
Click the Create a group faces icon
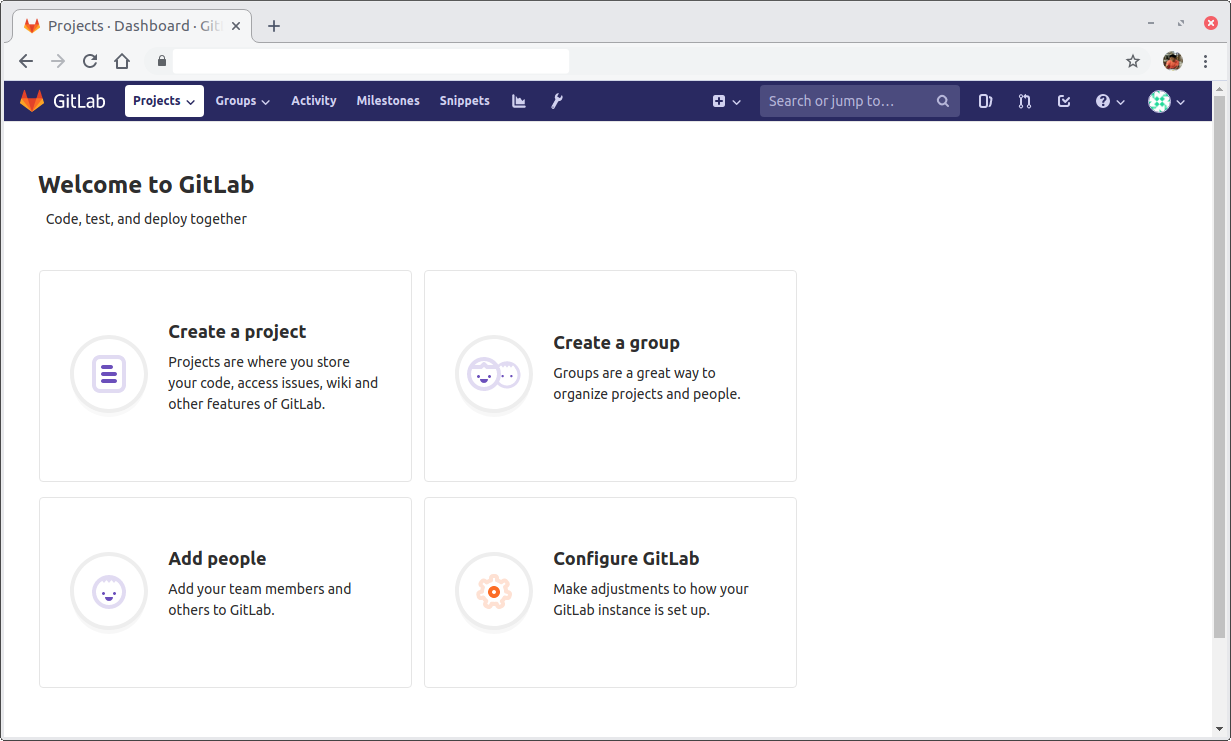point(494,374)
